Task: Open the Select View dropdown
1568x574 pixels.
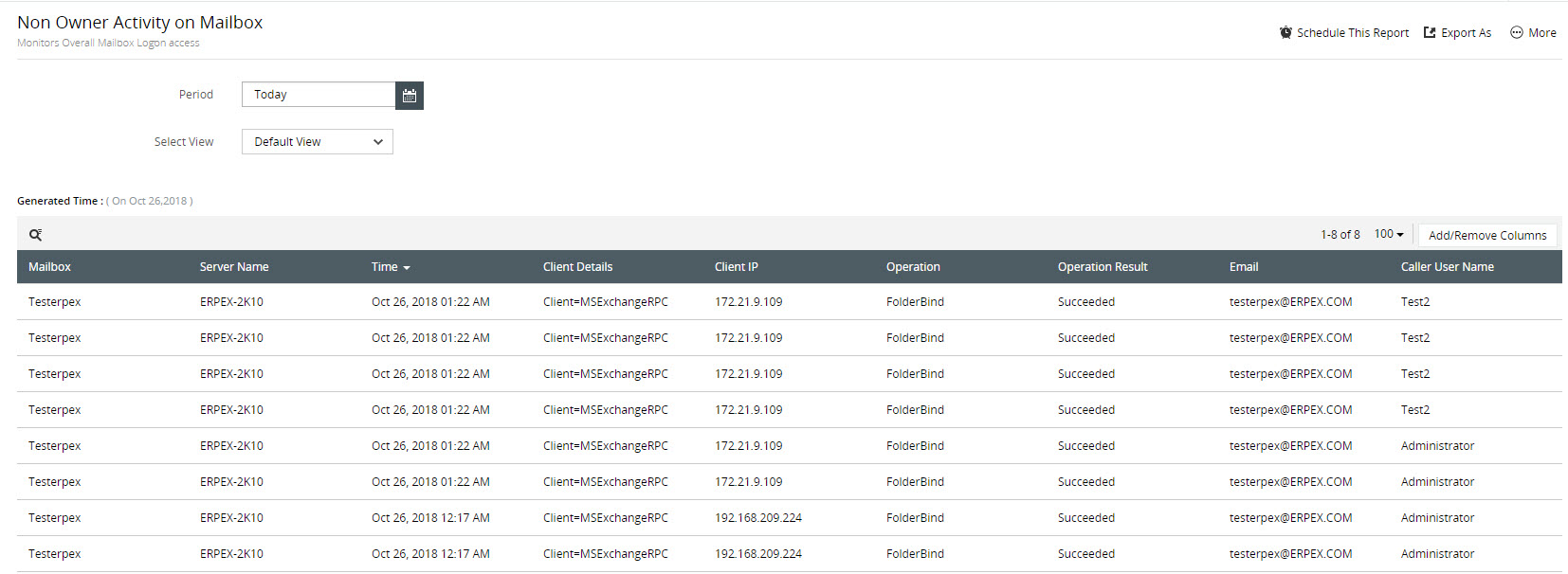Action: click(x=318, y=142)
